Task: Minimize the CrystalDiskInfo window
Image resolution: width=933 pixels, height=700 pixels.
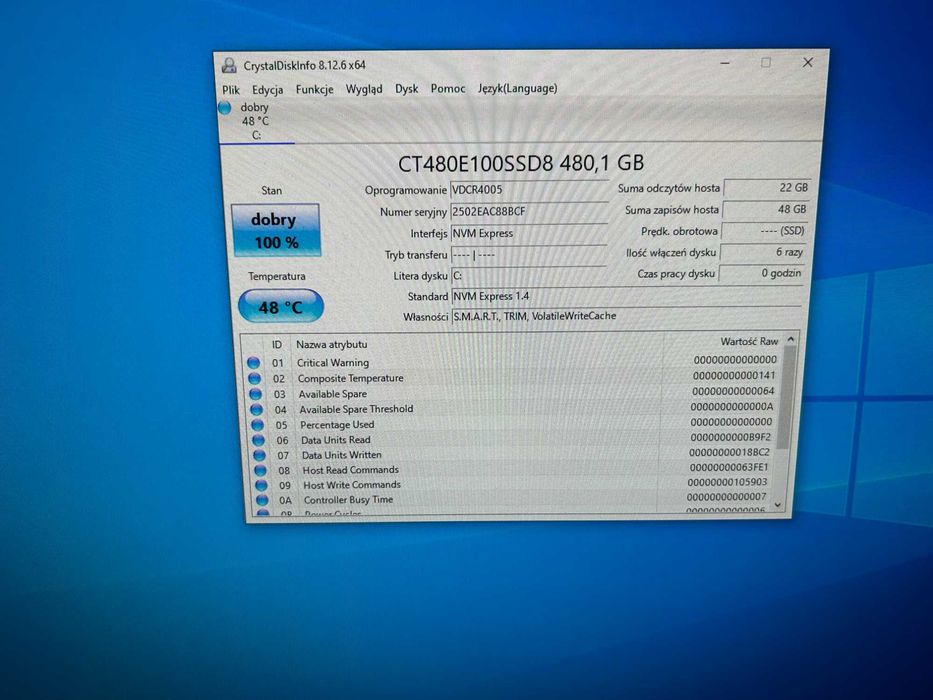Action: click(x=725, y=62)
